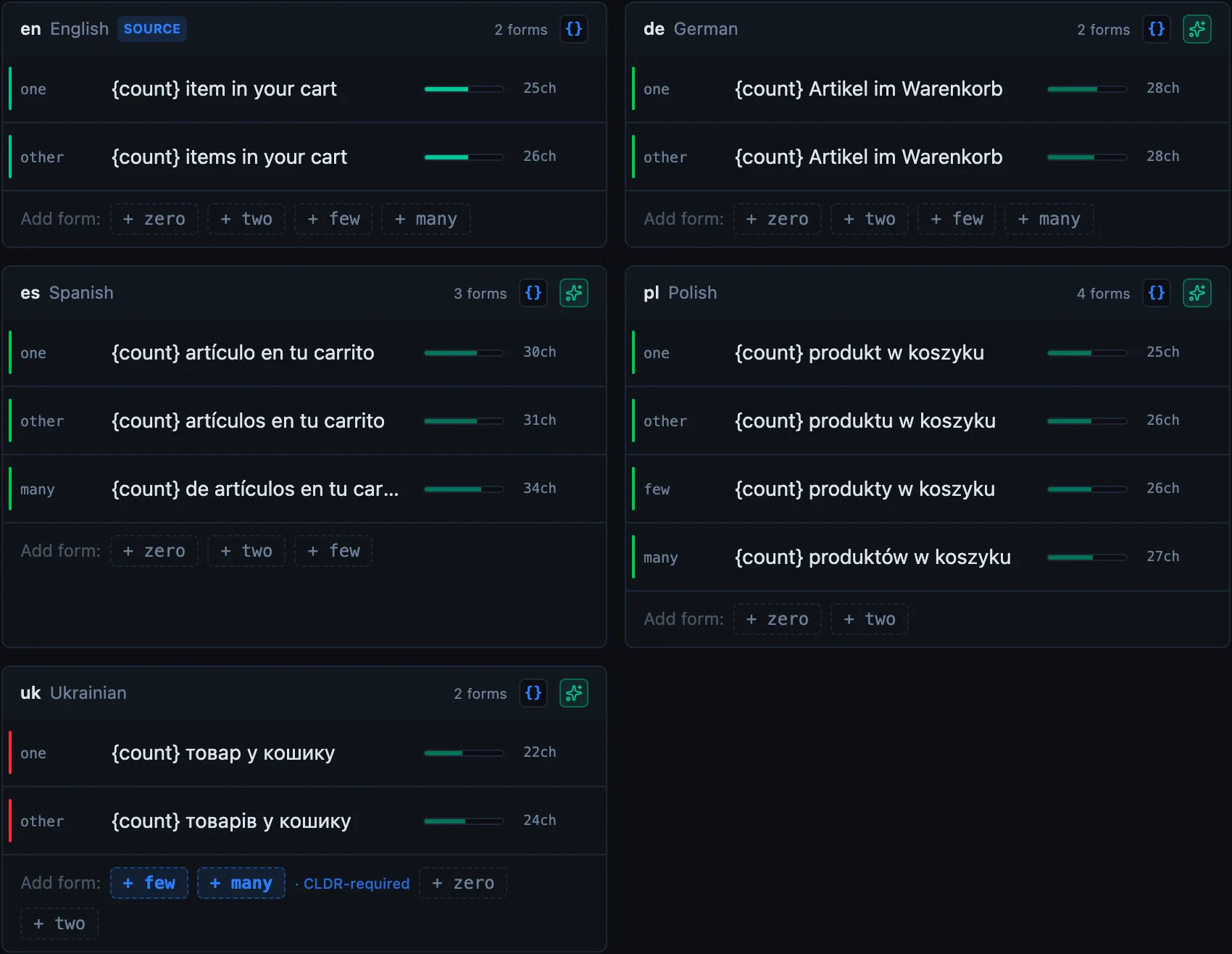Click the '24ch' count in Ukrainian other row
Viewport: 1232px width, 954px height.
click(x=540, y=820)
